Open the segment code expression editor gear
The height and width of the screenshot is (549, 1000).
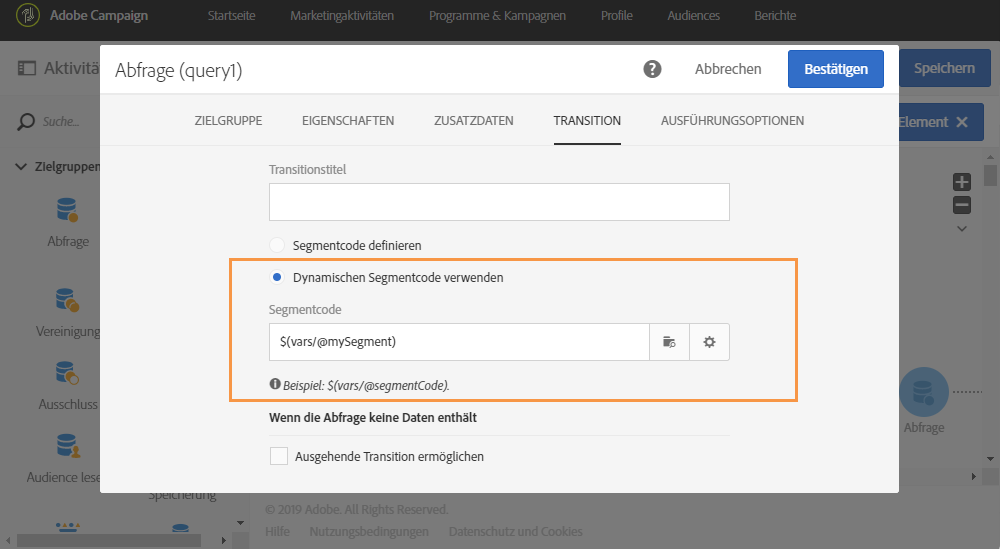(709, 342)
